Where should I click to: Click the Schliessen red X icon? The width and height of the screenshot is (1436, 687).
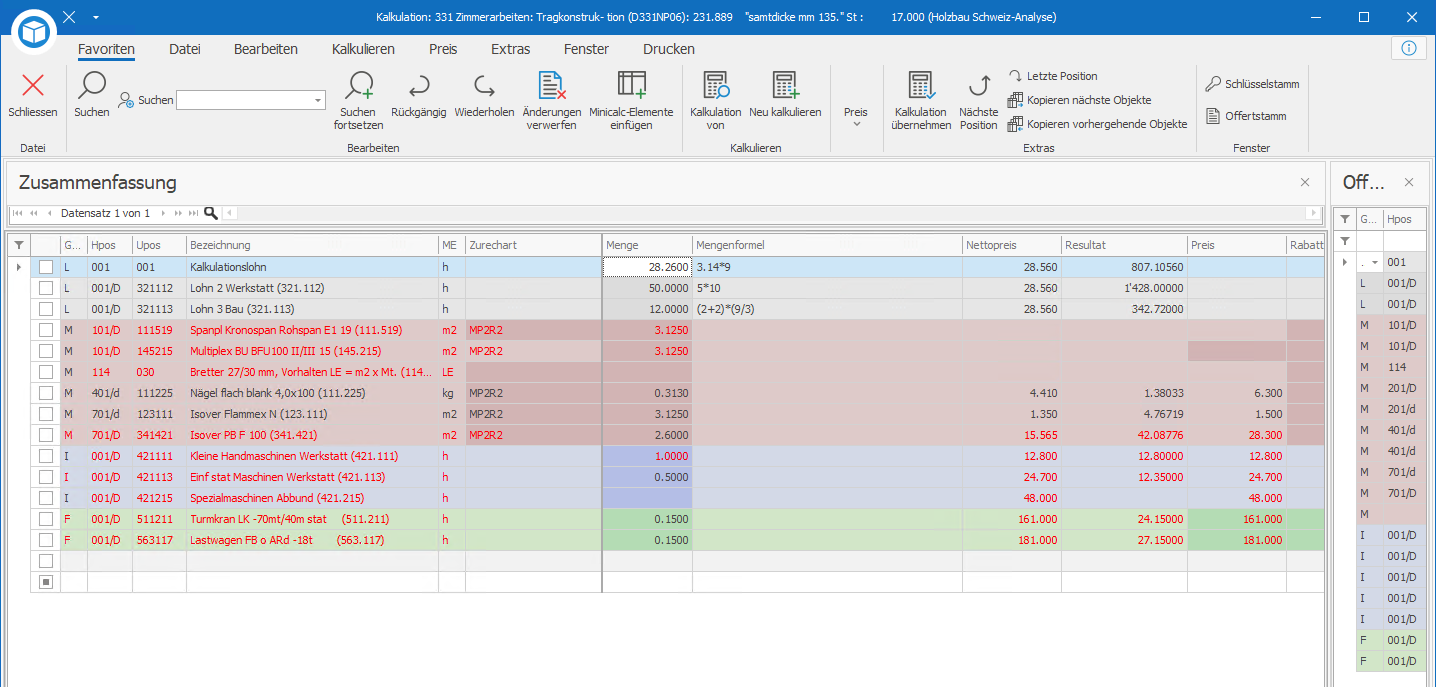tap(33, 86)
